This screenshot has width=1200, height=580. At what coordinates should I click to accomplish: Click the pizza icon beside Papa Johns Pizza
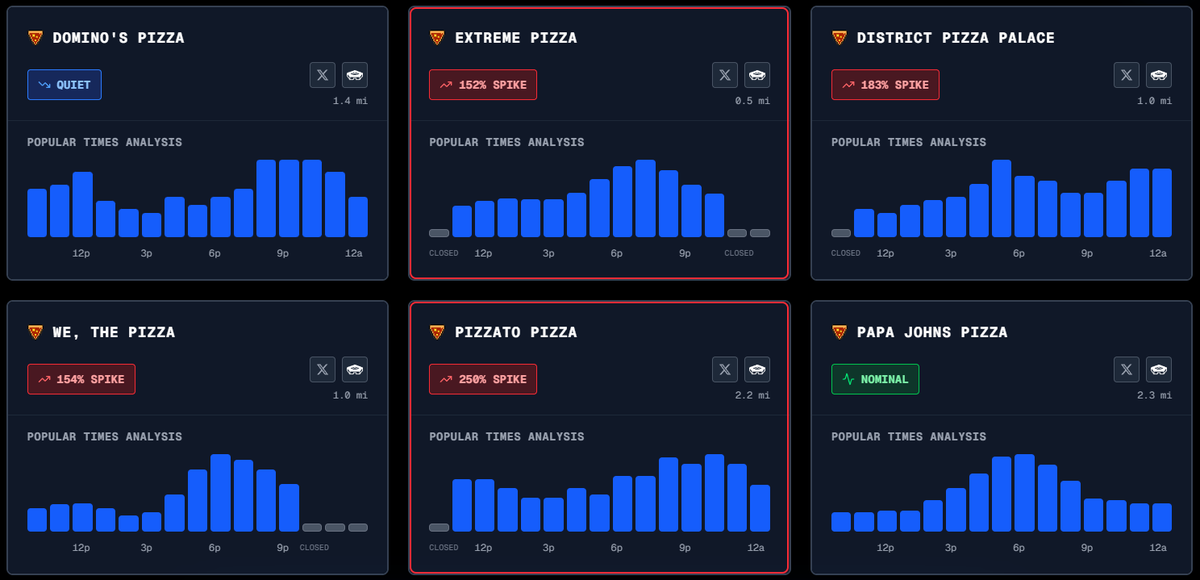tap(839, 332)
